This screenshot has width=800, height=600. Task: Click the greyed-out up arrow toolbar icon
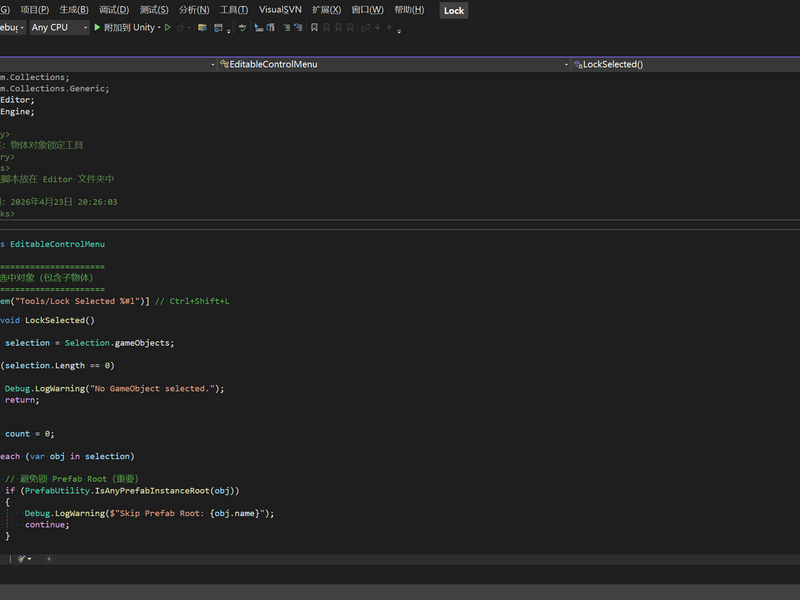coord(389,28)
